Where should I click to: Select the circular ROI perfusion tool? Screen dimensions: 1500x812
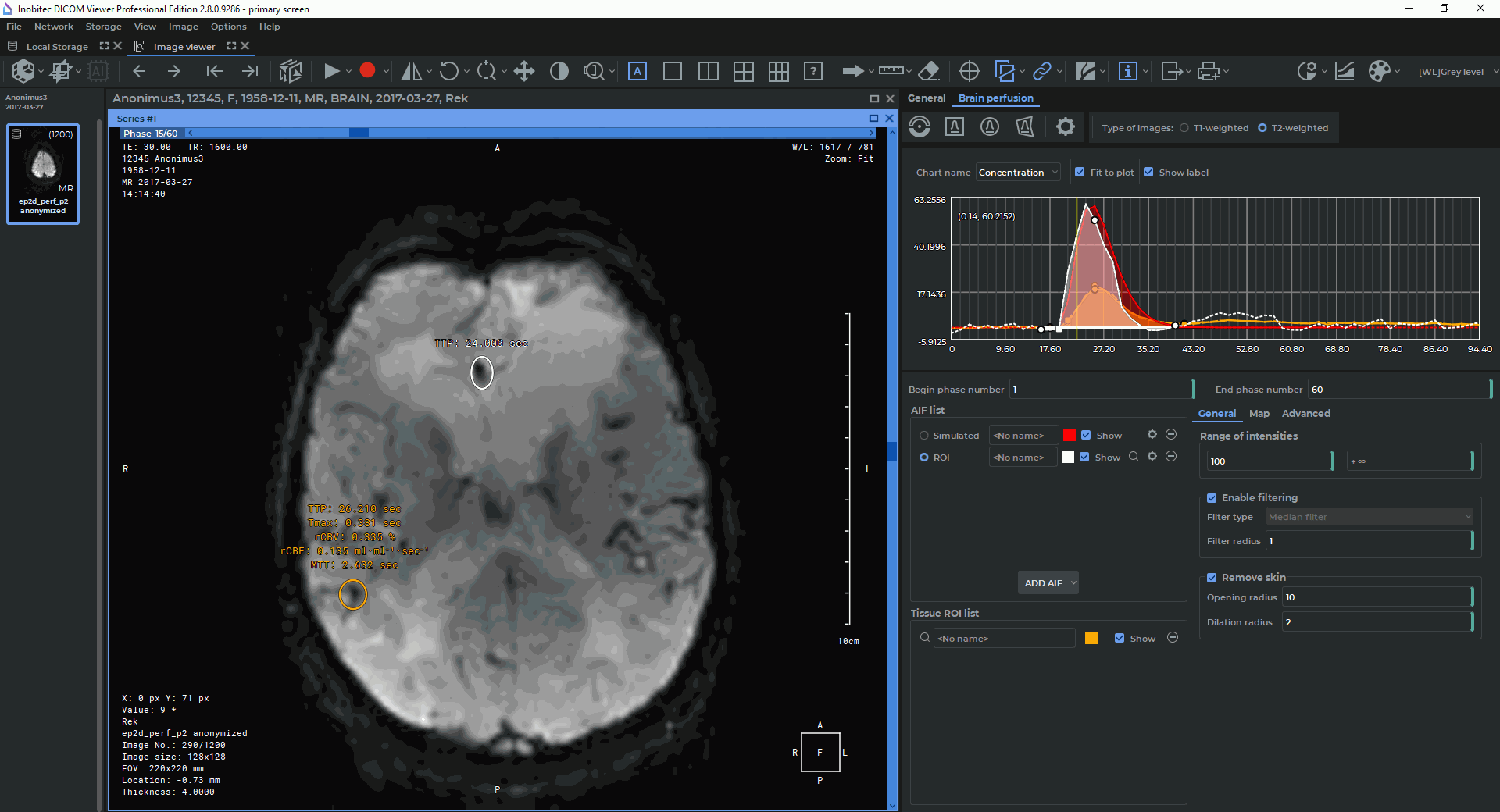pyautogui.click(x=990, y=126)
